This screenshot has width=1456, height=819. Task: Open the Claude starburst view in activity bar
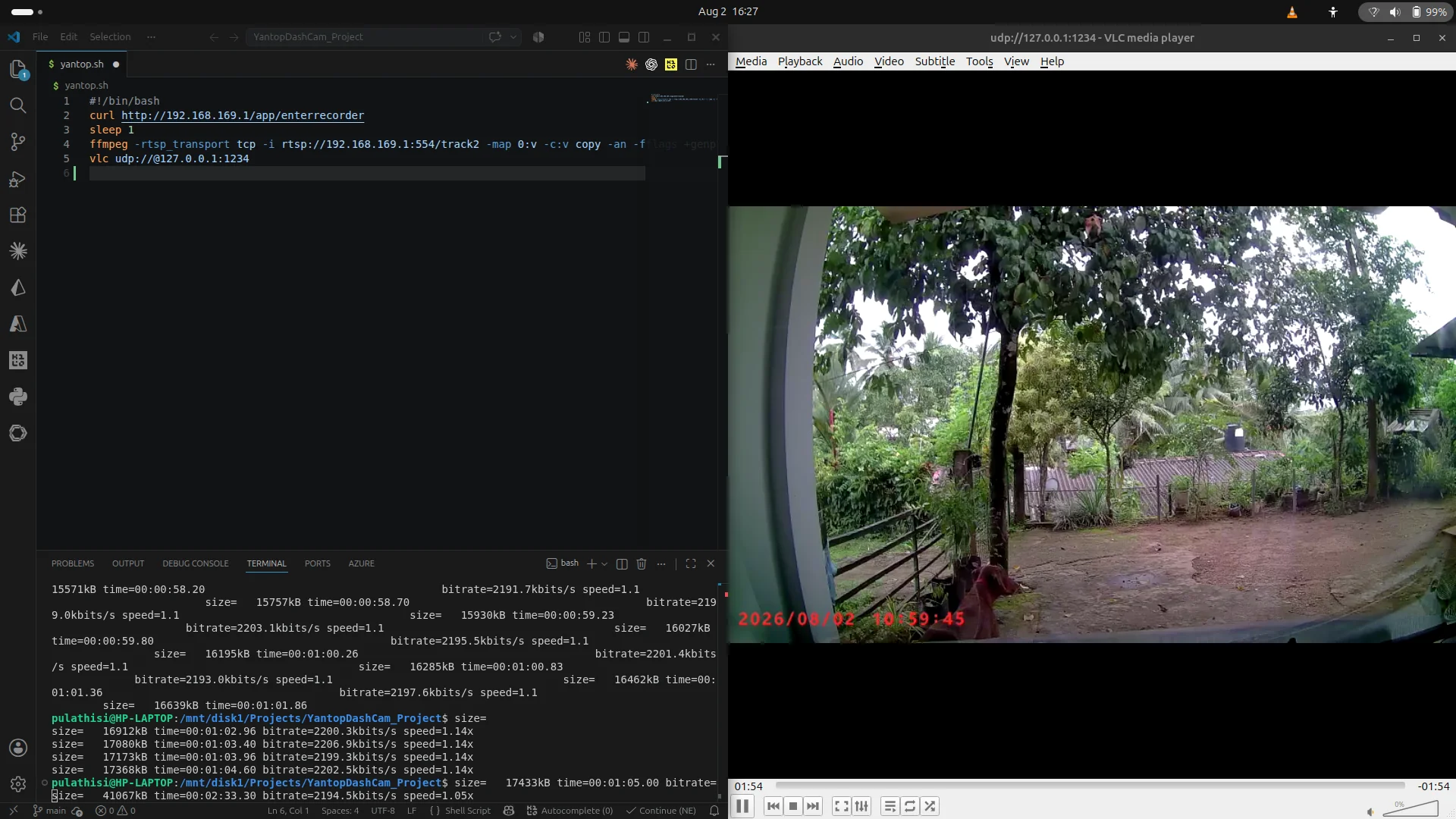coord(18,251)
